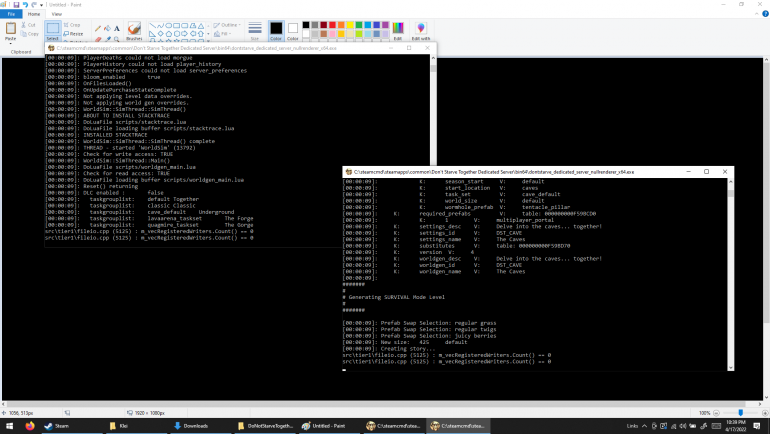Screen dimensions: 770x434
Task: Click the zoom in plus button
Action: [765, 413]
